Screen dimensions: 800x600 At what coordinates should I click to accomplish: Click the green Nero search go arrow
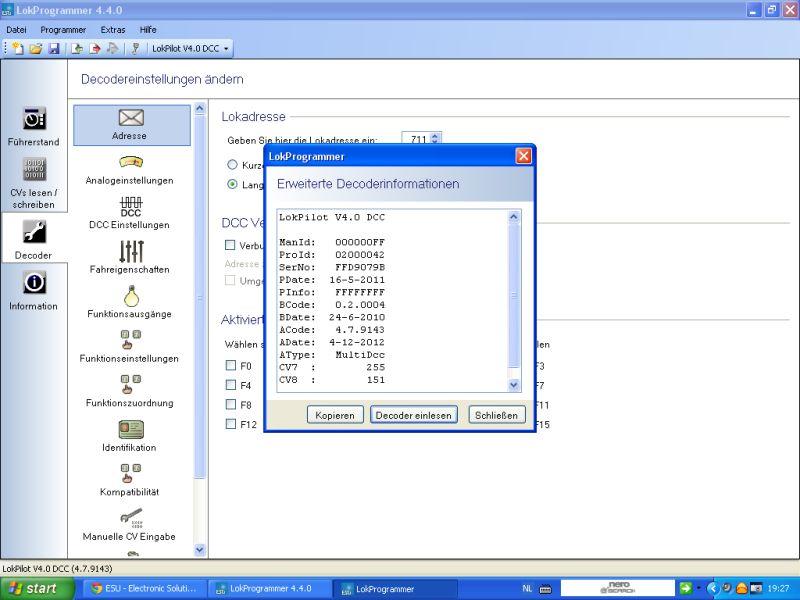(x=686, y=589)
